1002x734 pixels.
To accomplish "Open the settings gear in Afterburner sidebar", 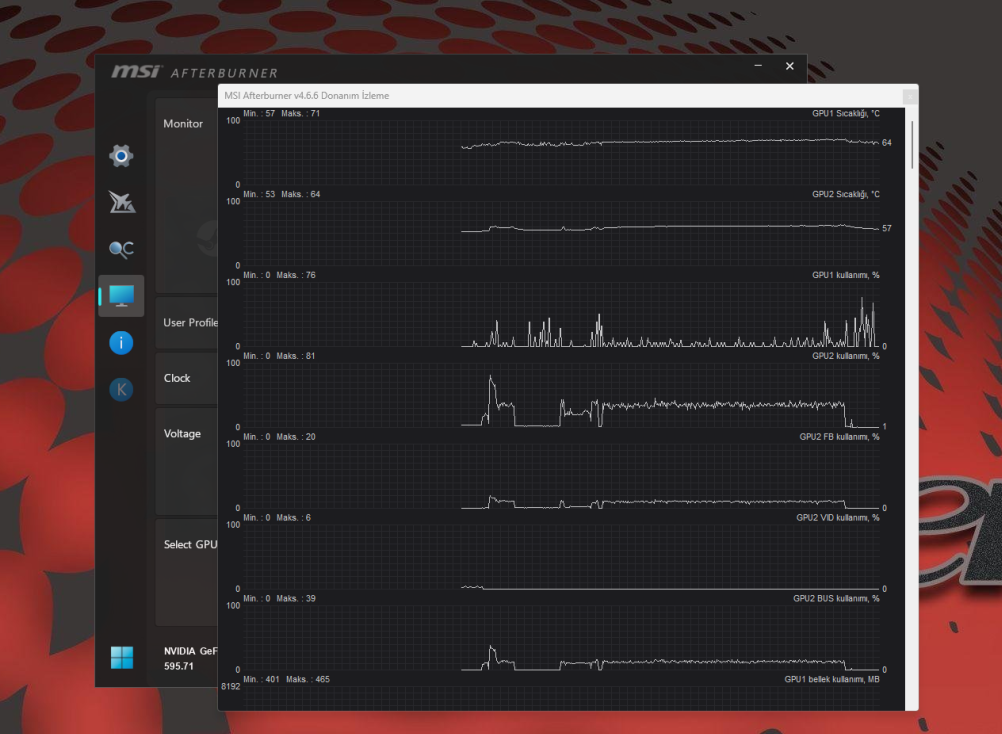I will [121, 155].
